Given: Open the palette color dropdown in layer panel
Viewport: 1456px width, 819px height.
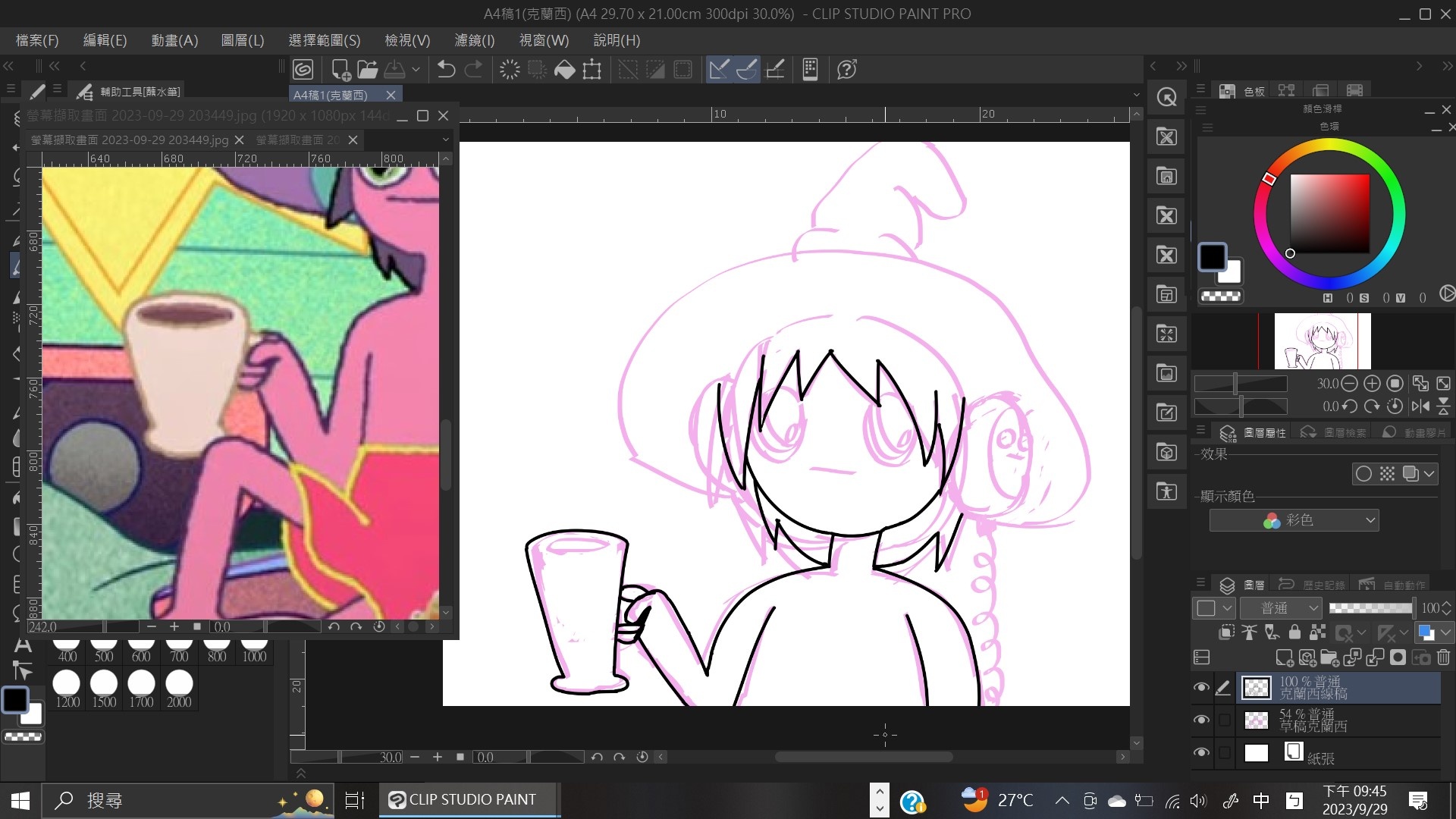Looking at the screenshot, I should [1215, 608].
